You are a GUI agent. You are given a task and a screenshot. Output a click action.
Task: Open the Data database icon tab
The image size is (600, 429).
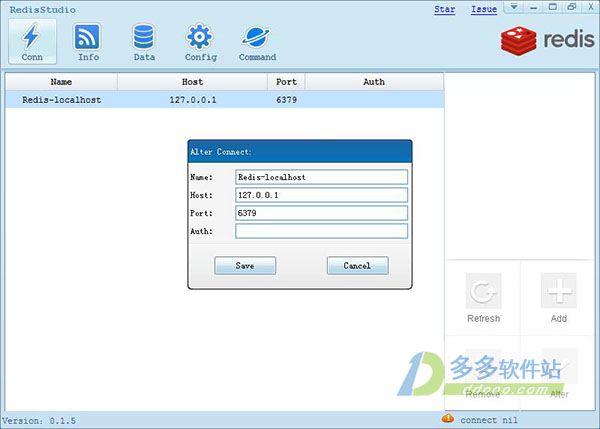coord(144,41)
